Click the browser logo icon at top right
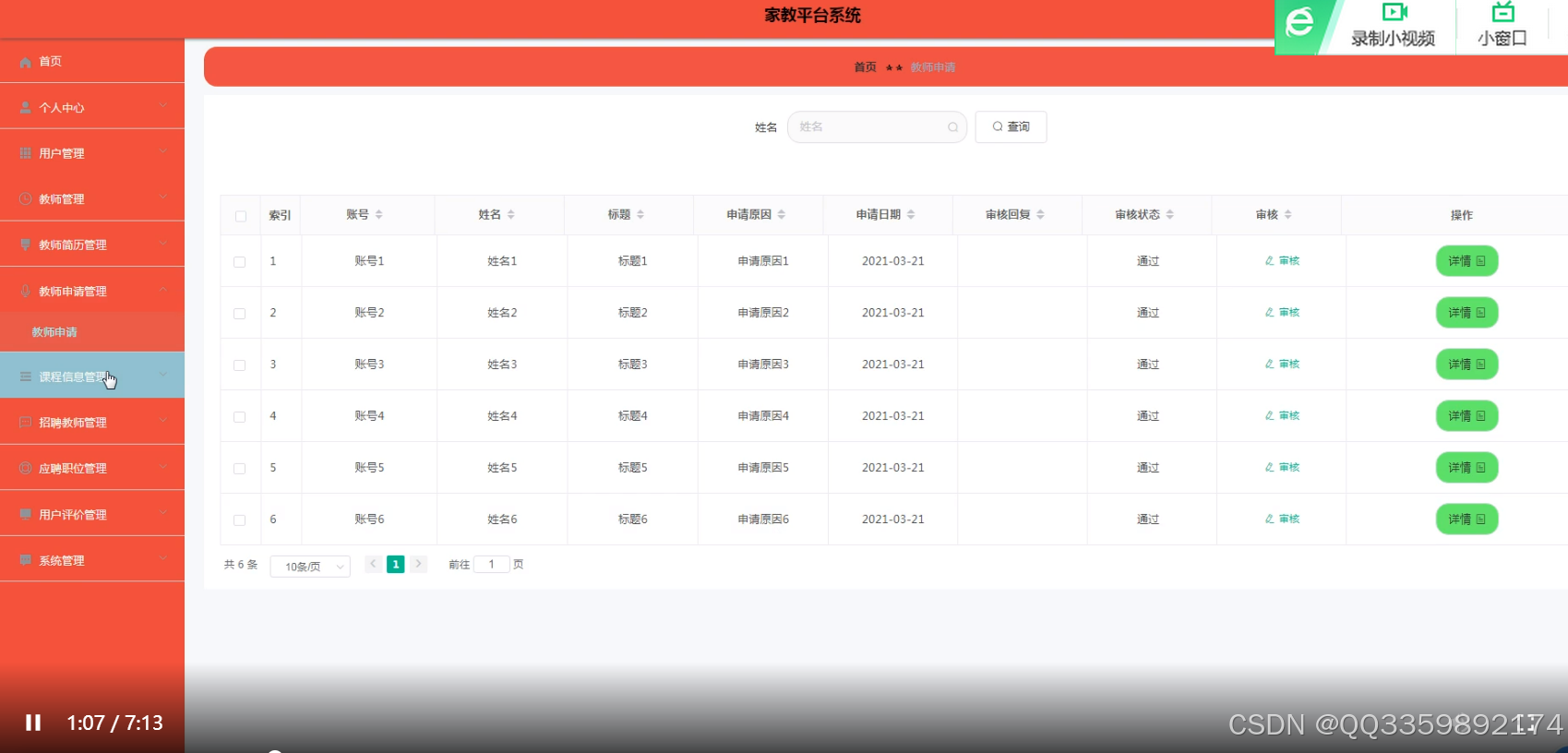This screenshot has width=1568, height=753. tap(1299, 22)
